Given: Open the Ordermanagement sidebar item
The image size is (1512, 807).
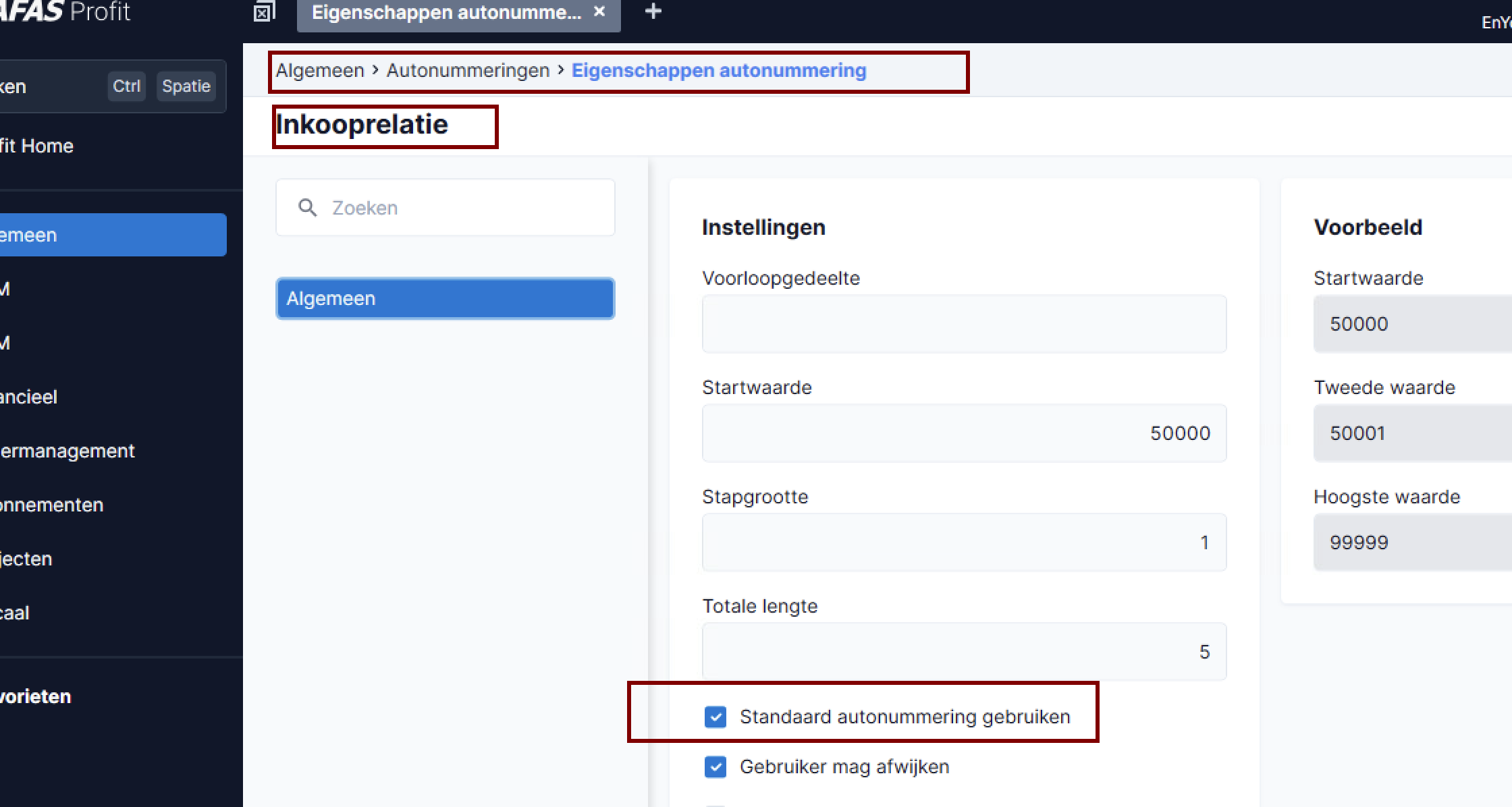Looking at the screenshot, I should pos(67,451).
